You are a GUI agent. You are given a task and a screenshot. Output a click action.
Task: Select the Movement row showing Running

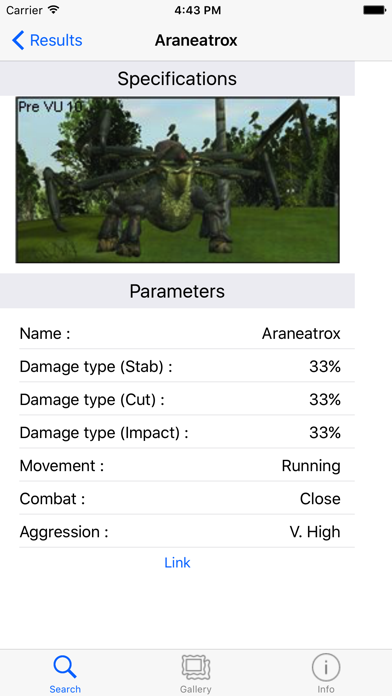point(187,466)
